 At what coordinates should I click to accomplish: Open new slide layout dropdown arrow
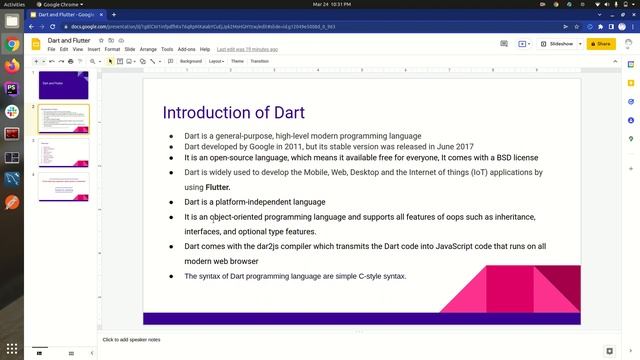(43, 61)
